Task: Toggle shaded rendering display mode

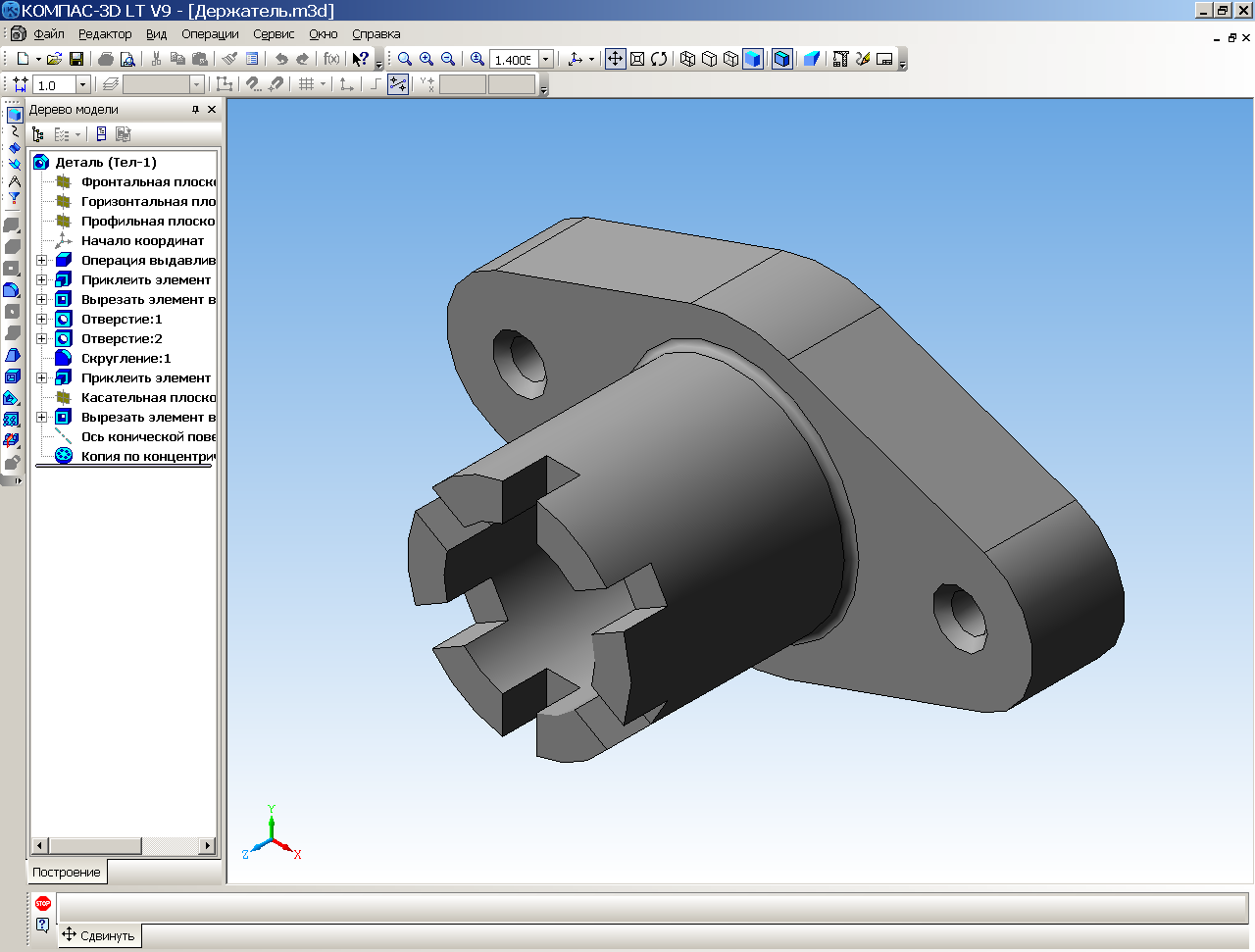Action: coord(752,60)
